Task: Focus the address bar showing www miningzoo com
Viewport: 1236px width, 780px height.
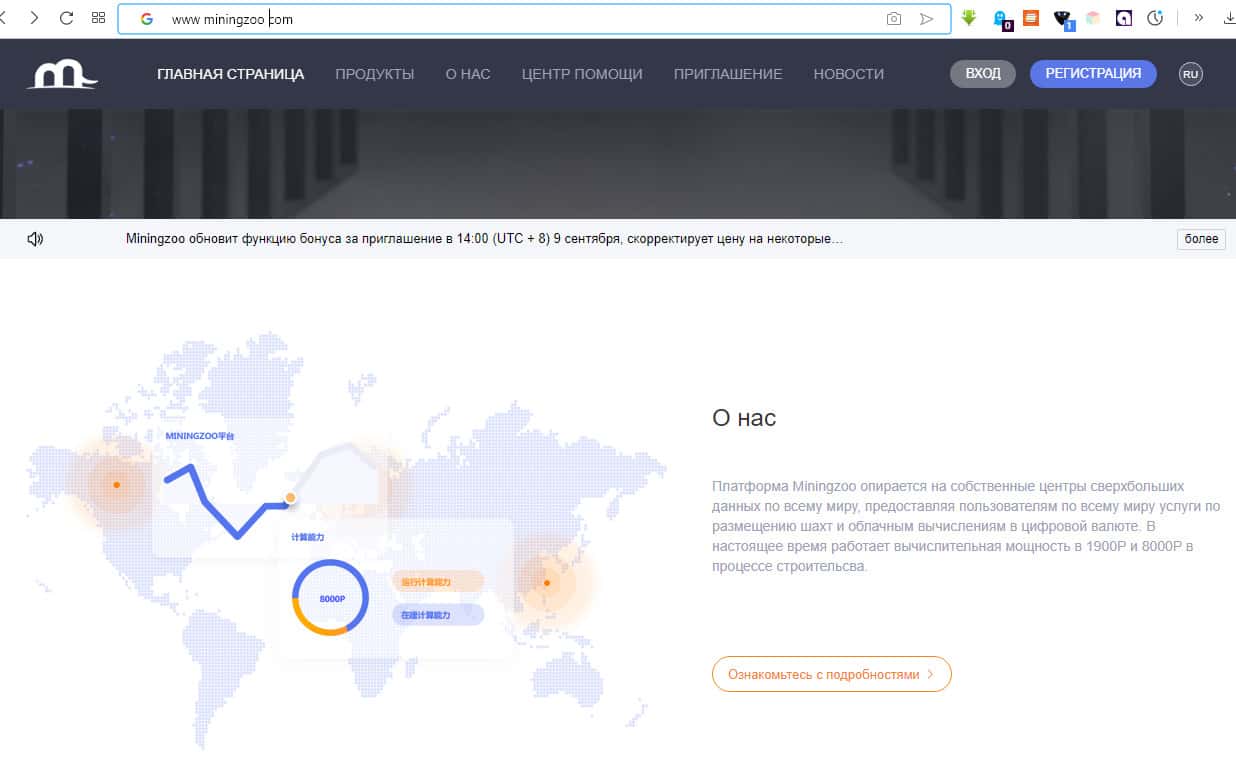Action: pos(534,19)
